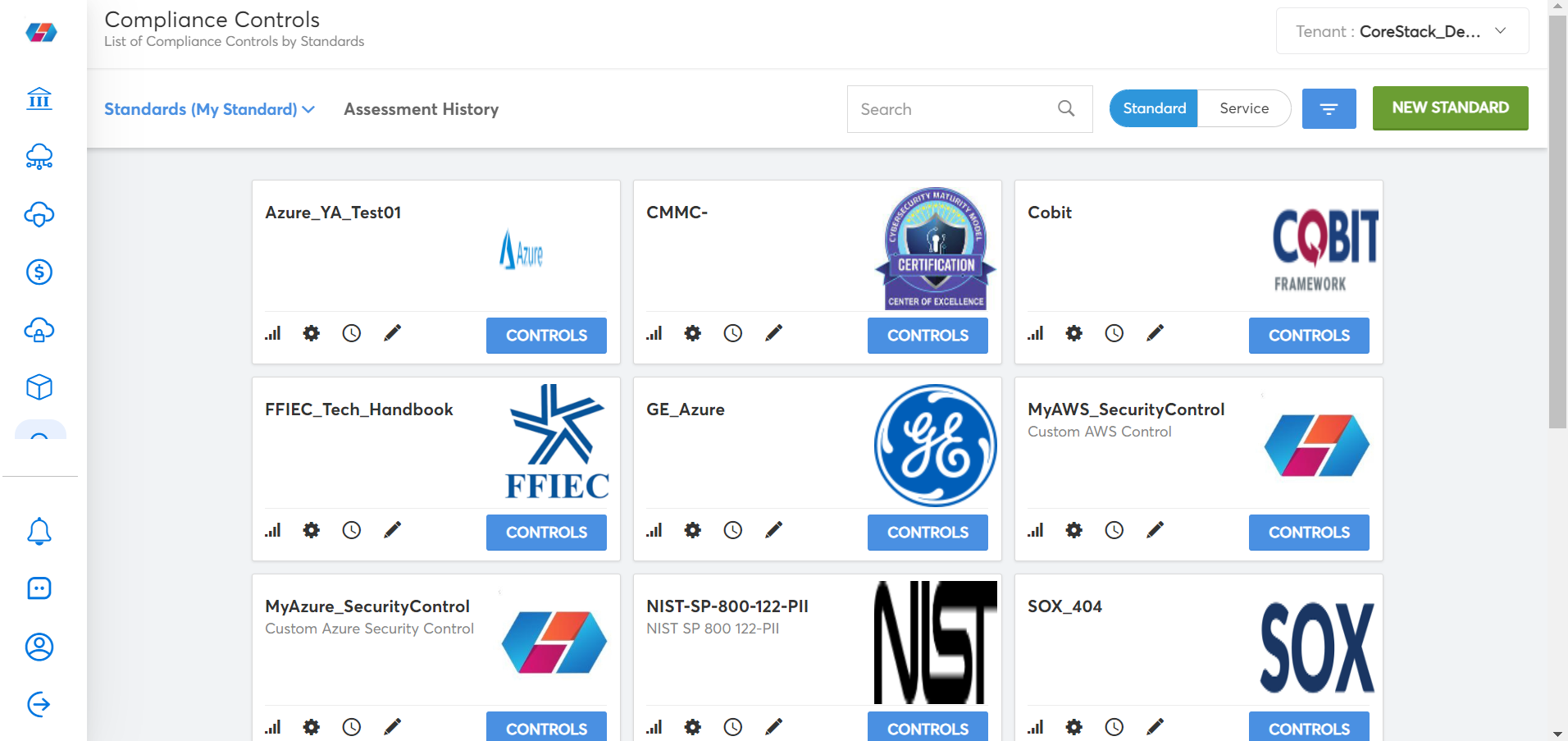
Task: Open the chat message icon in sidebar
Action: coord(39,588)
